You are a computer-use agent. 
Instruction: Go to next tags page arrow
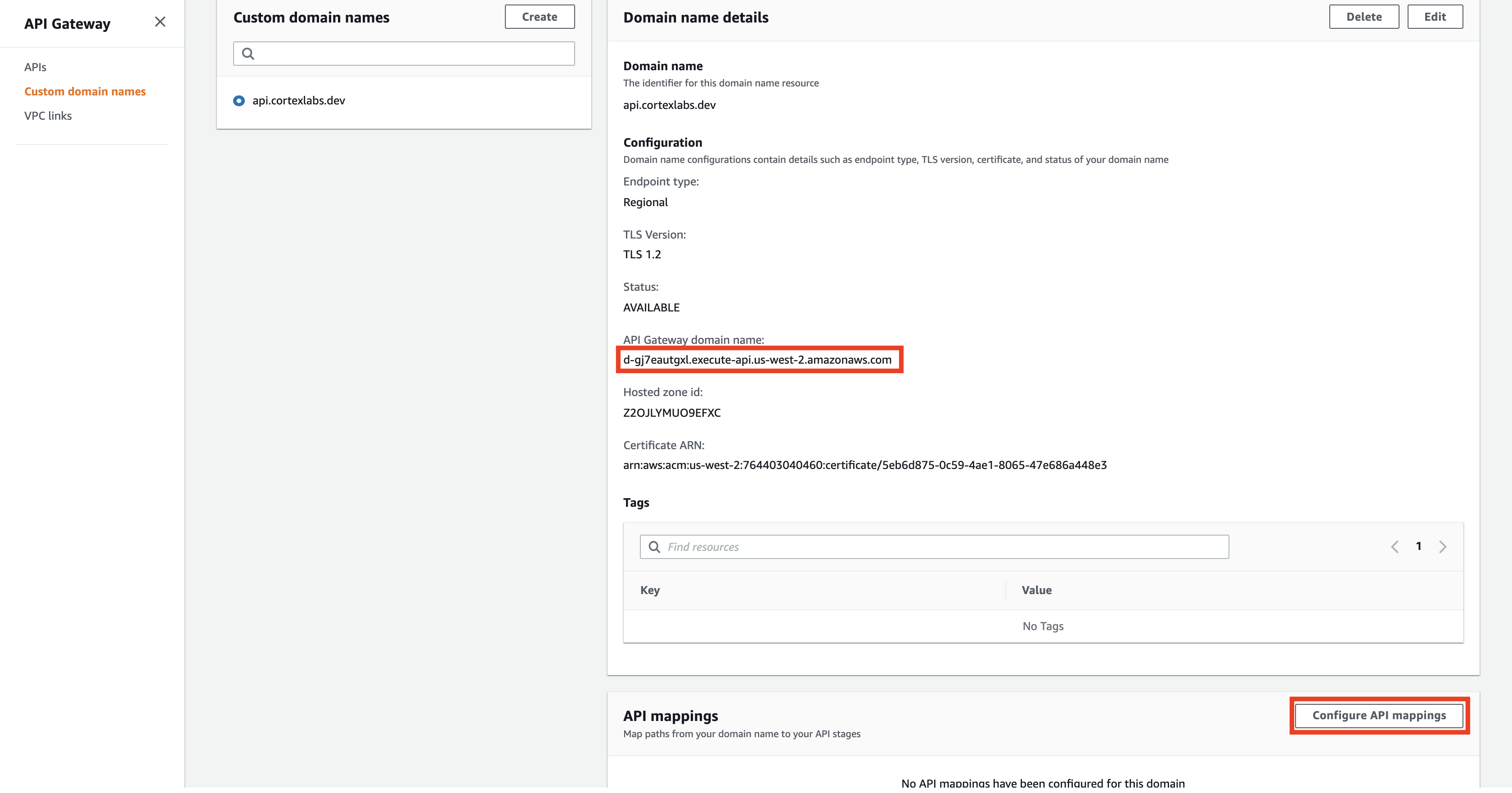tap(1443, 547)
